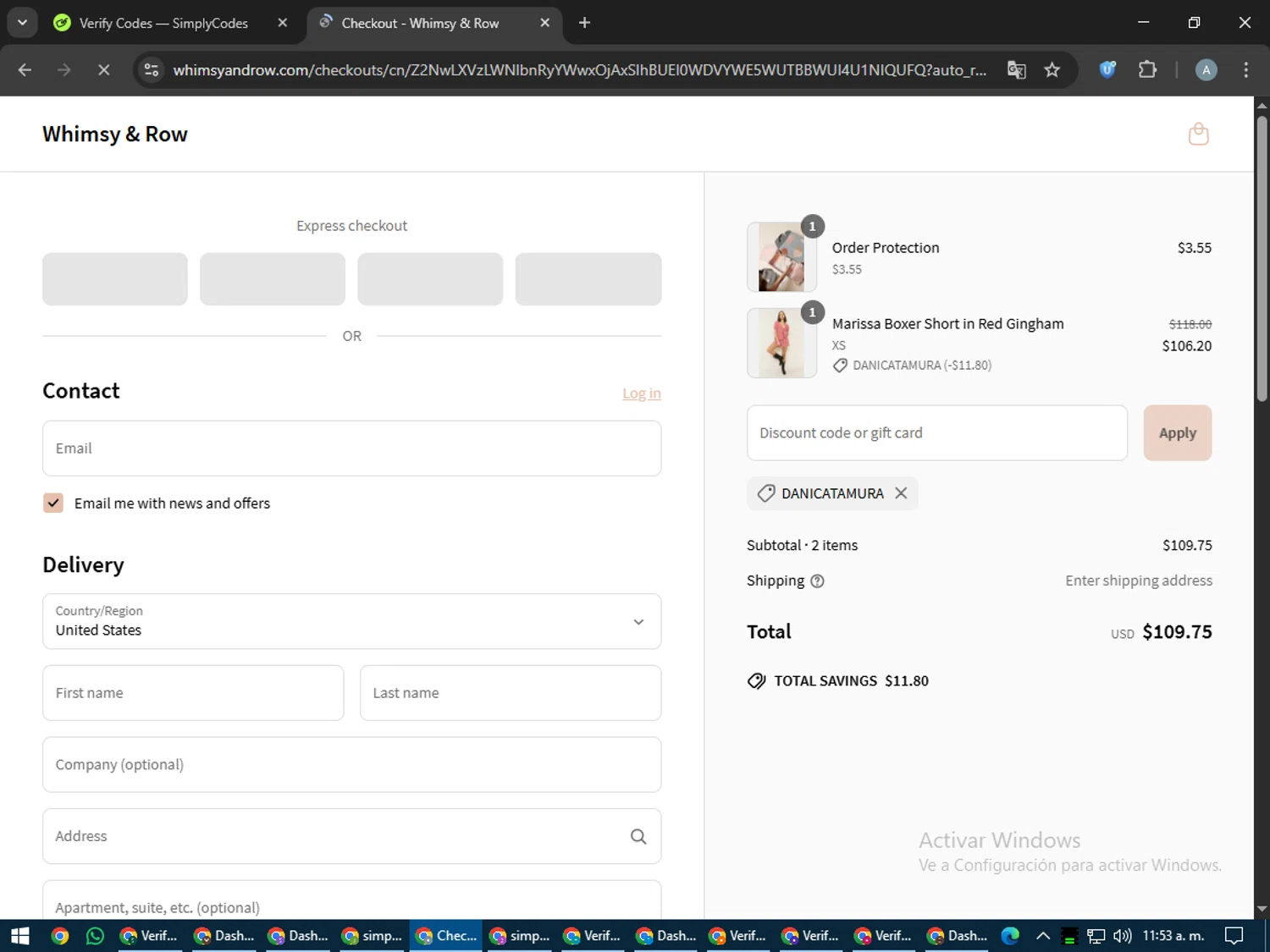The image size is (1270, 952).
Task: Click the Marissa Boxer Short thumbnail
Action: coord(781,343)
